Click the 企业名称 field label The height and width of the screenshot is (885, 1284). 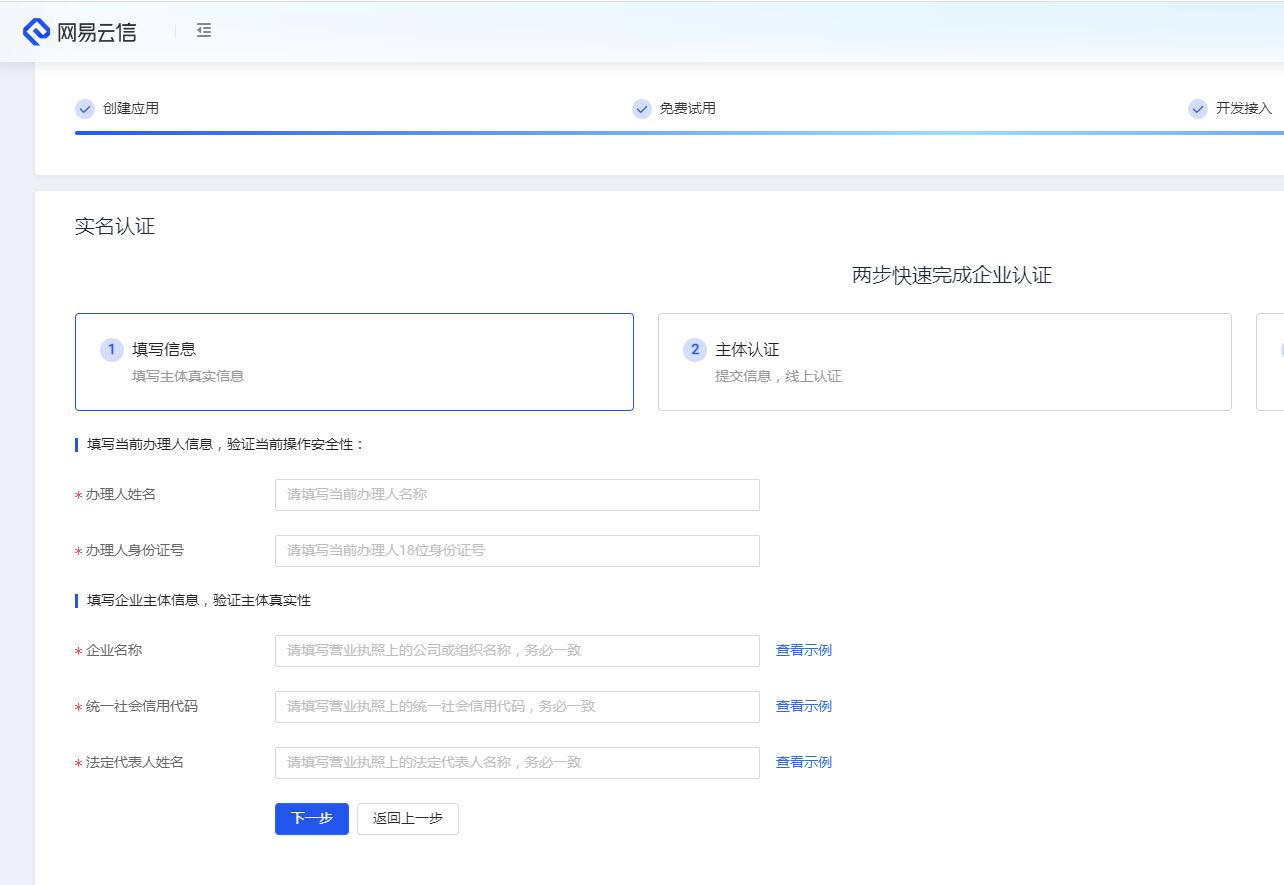[114, 650]
